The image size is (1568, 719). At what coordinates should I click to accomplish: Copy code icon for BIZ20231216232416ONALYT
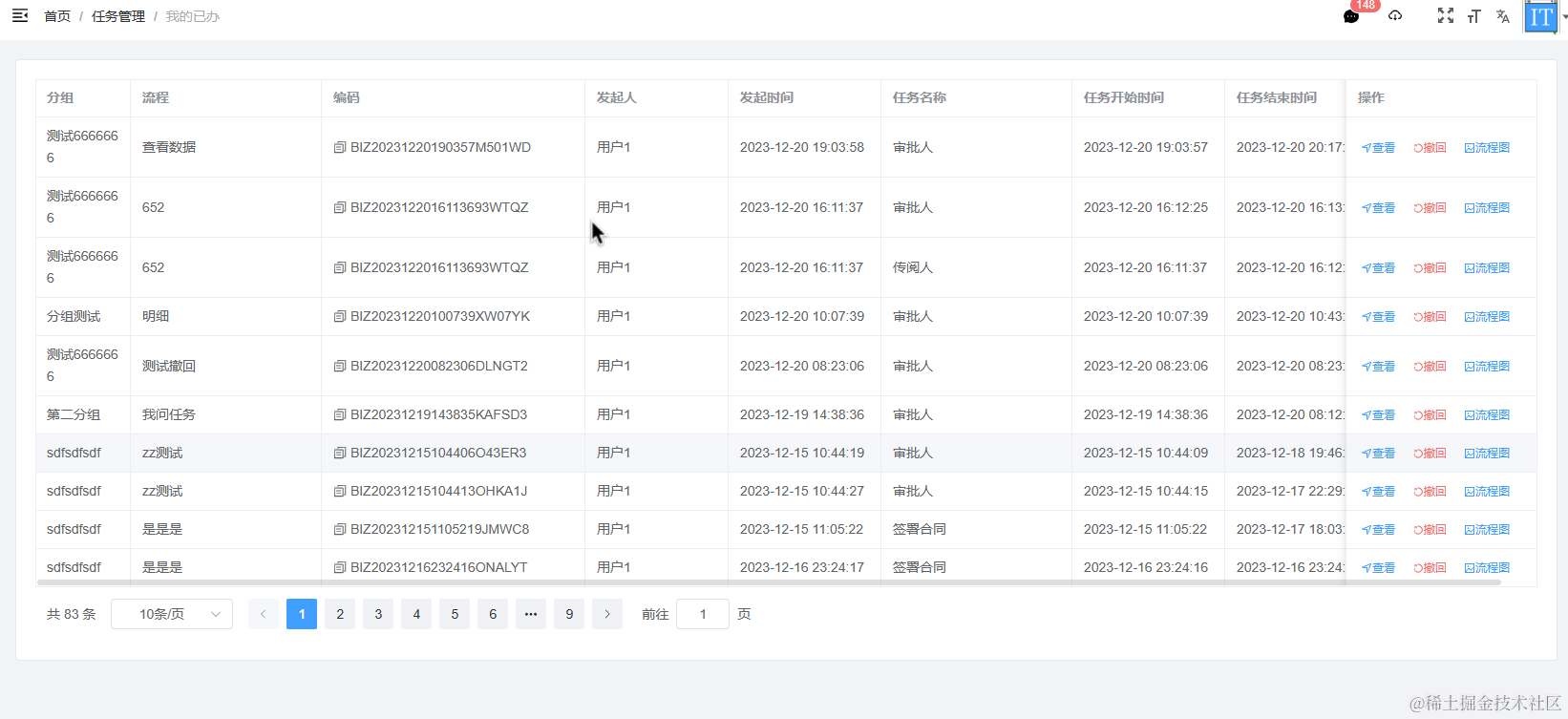[x=340, y=567]
